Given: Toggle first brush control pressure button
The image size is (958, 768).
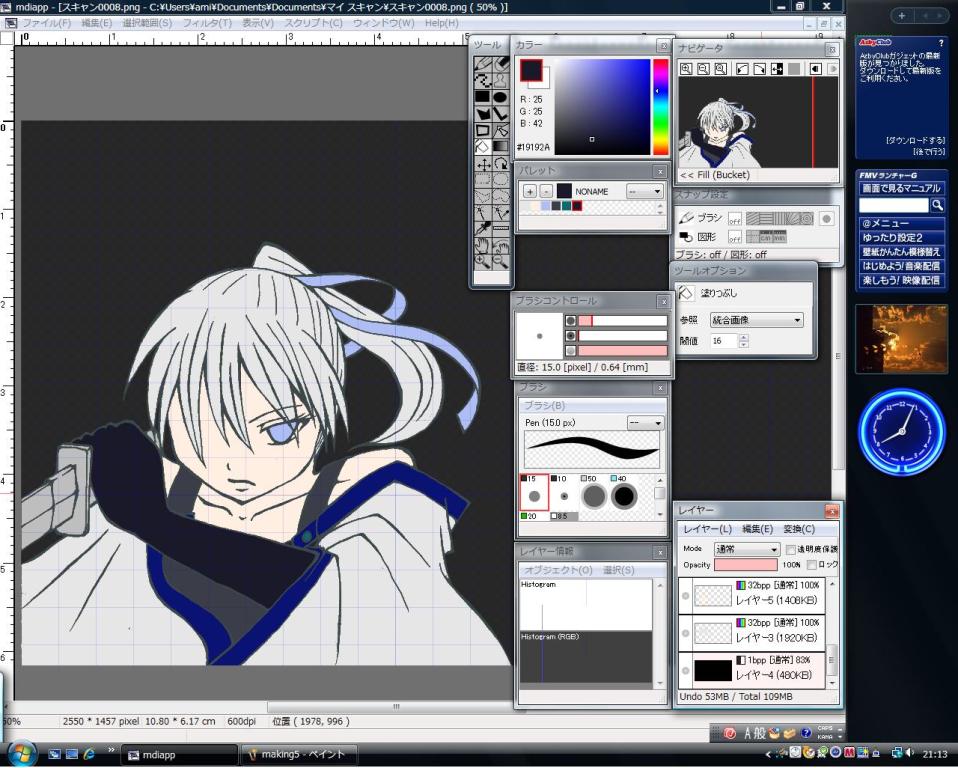Looking at the screenshot, I should coord(571,321).
